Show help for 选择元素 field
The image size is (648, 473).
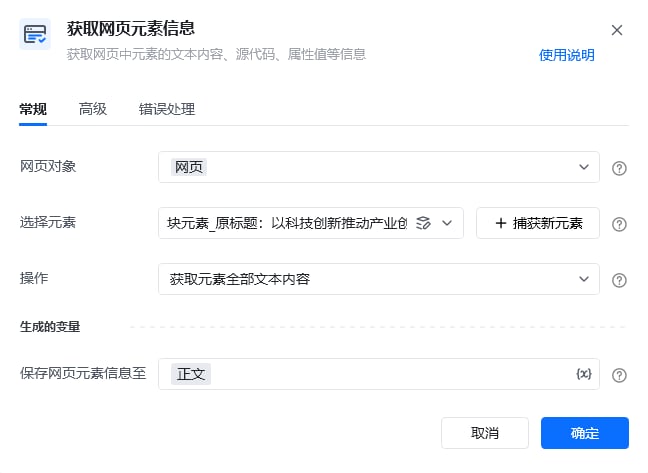(x=619, y=224)
